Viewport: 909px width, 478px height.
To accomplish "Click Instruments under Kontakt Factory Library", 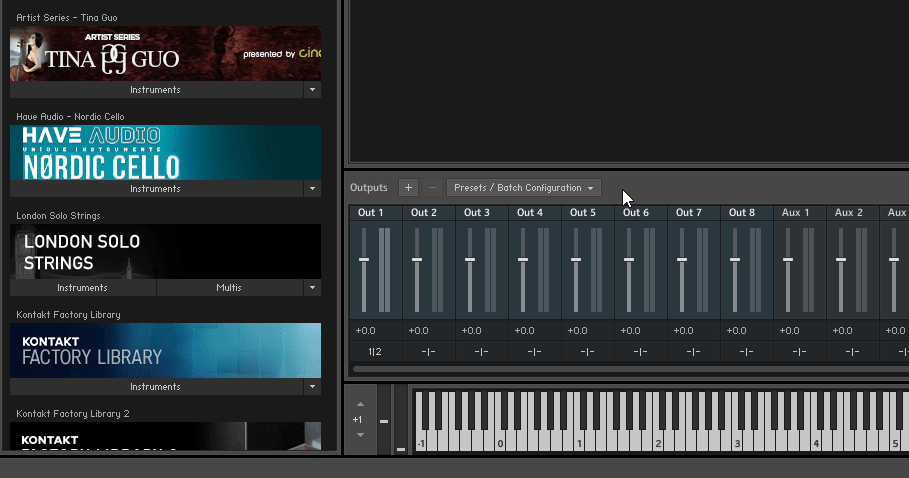I will pos(155,387).
